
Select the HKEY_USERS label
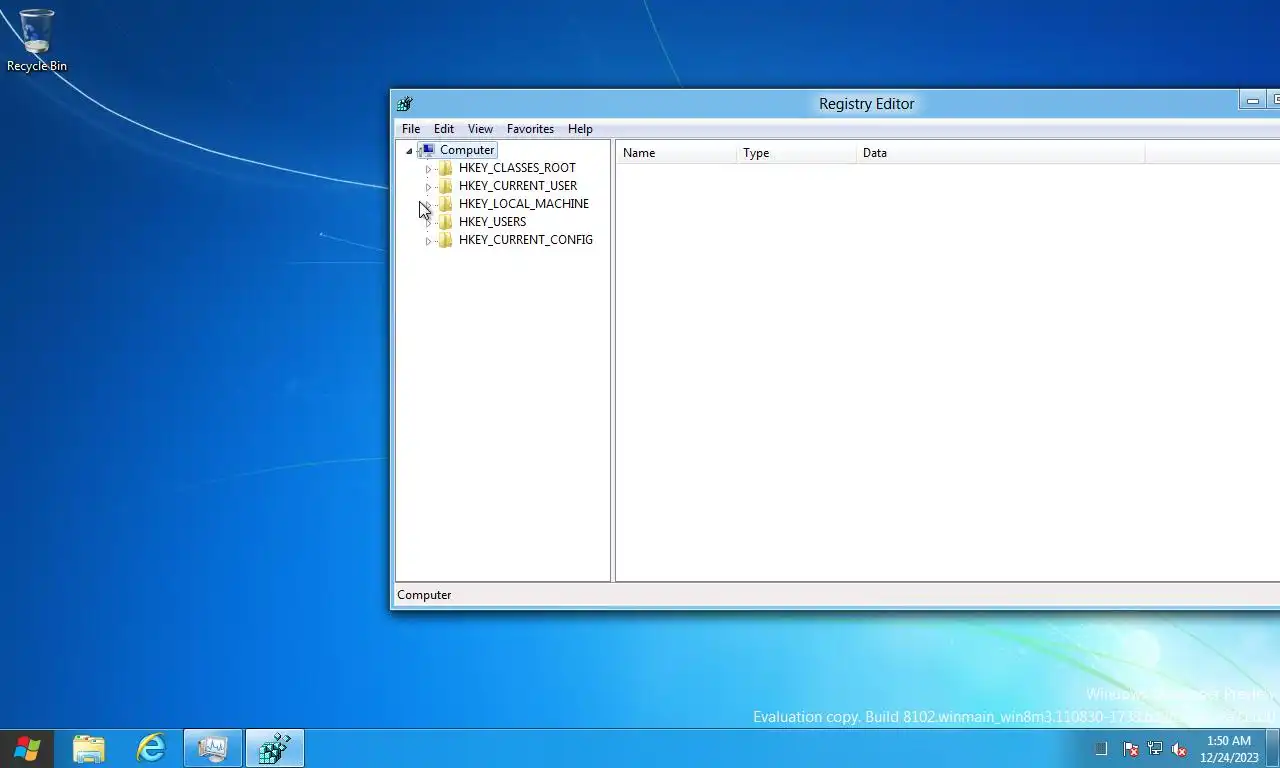tap(492, 222)
